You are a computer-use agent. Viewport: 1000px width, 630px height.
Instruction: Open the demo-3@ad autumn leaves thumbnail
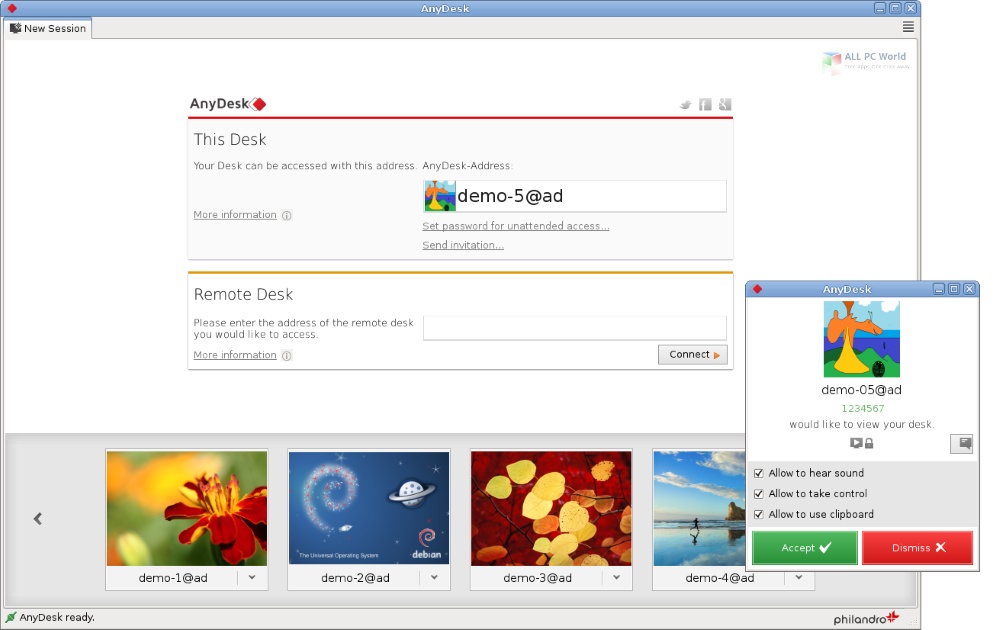coord(552,508)
